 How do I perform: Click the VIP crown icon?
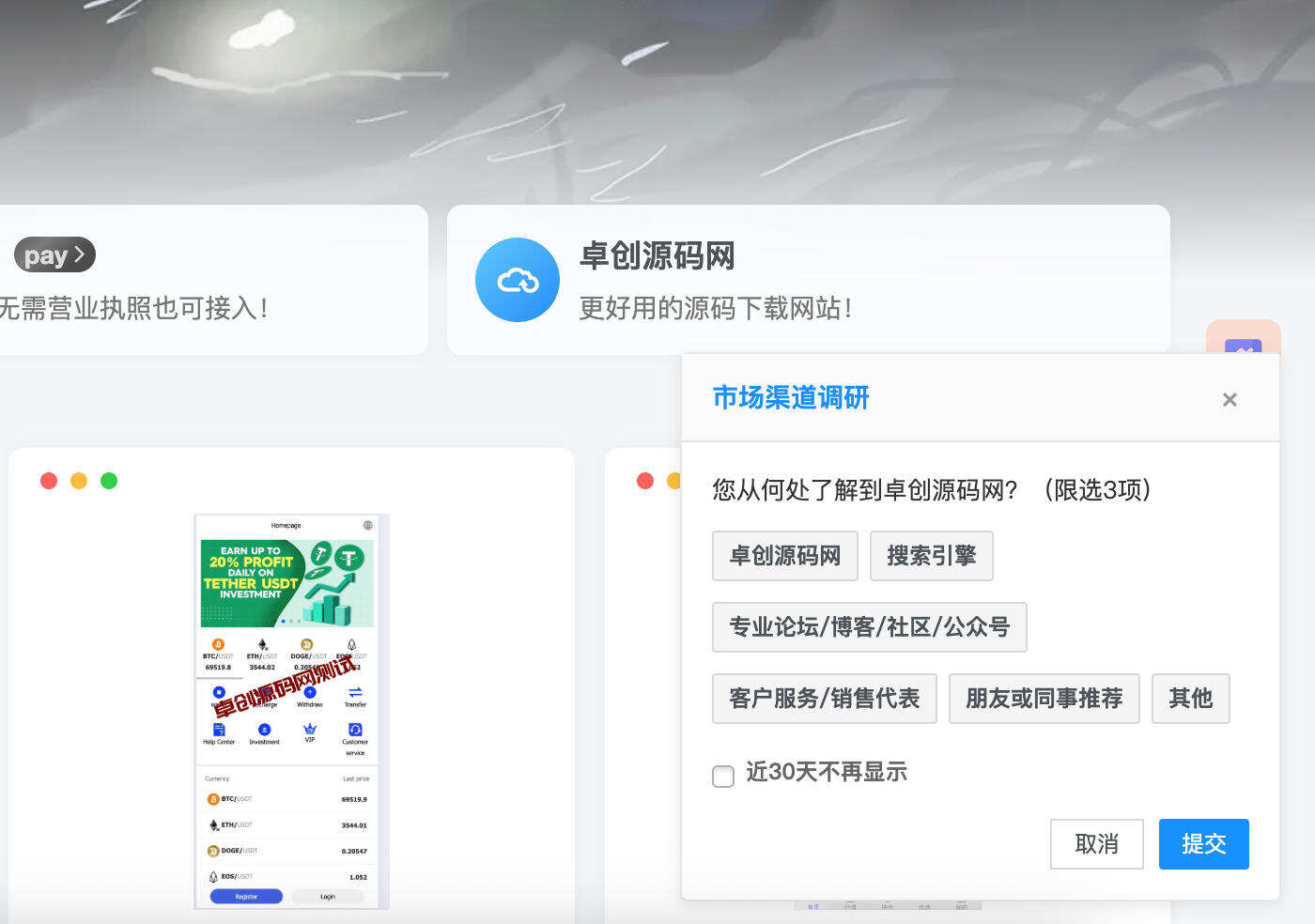click(x=309, y=728)
